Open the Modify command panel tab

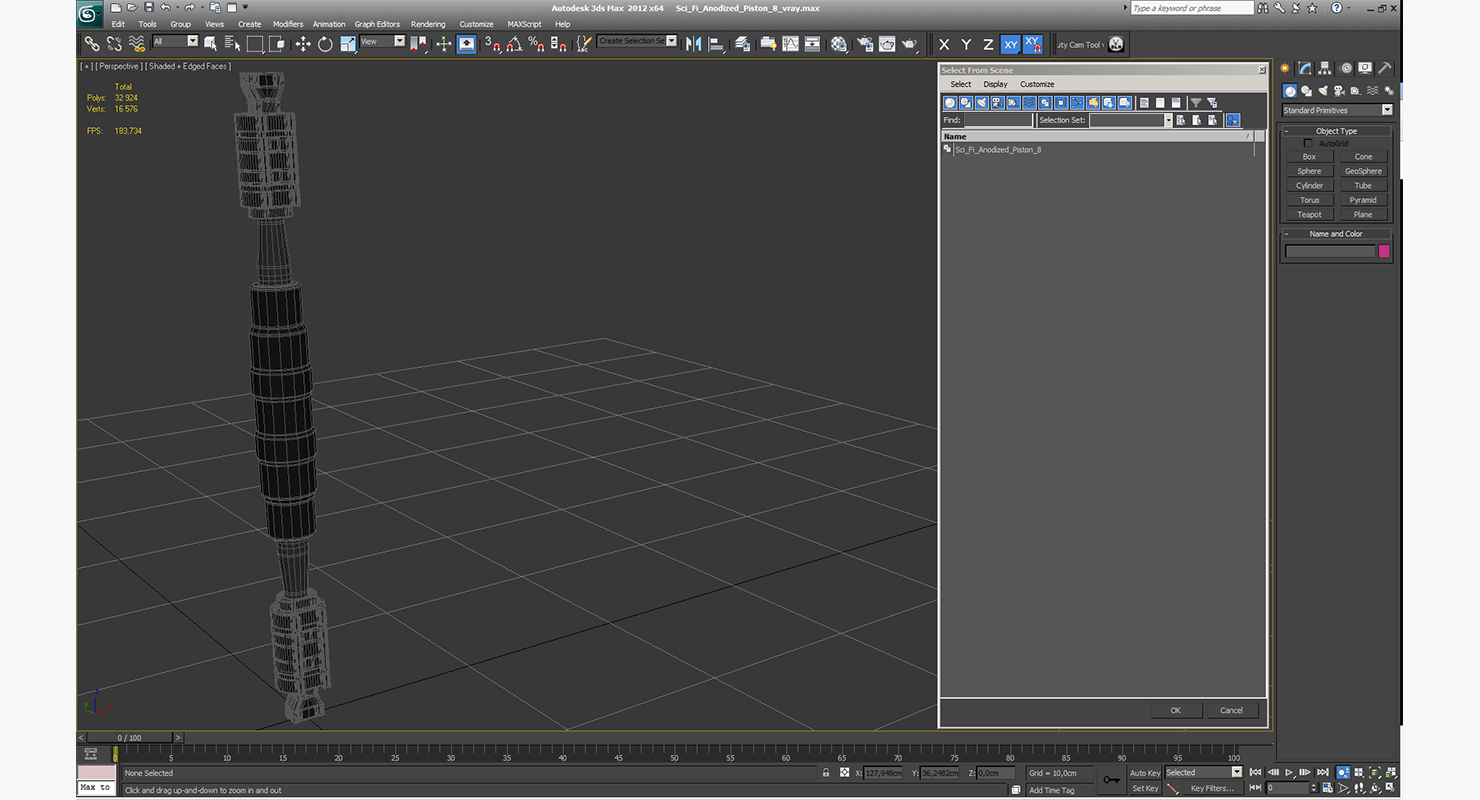click(x=1305, y=68)
